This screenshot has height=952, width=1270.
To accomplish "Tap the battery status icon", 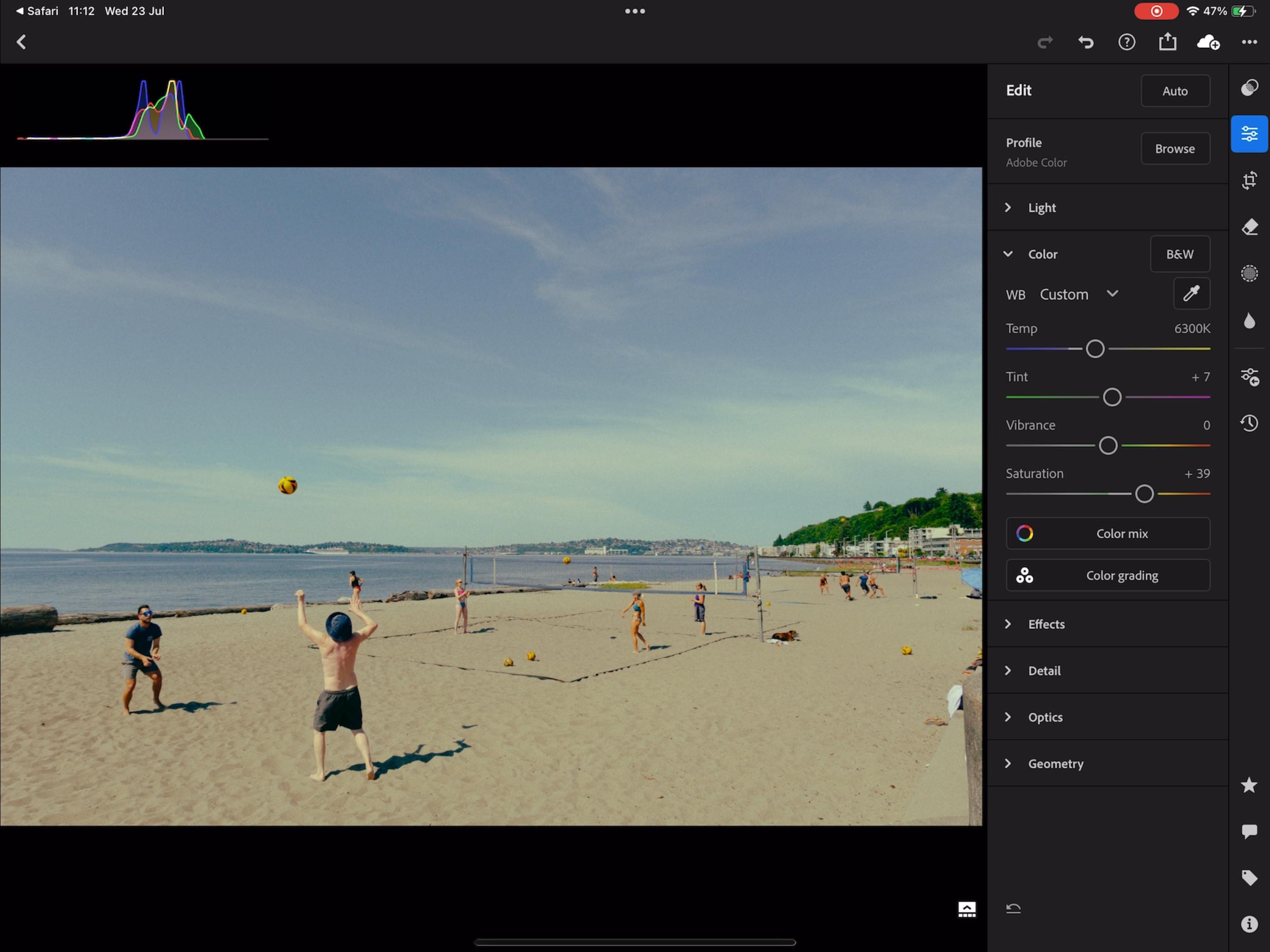I will click(1243, 11).
